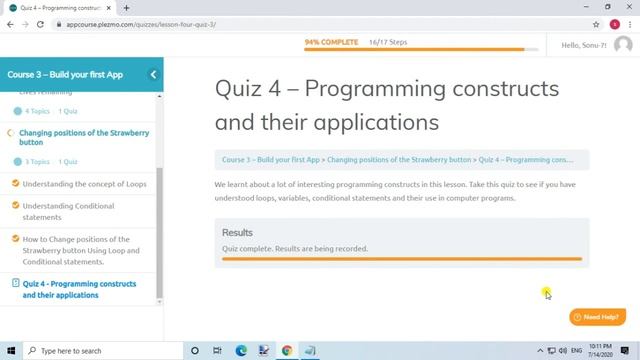Click breadcrumb Course 3 – Build your first App

(271, 160)
